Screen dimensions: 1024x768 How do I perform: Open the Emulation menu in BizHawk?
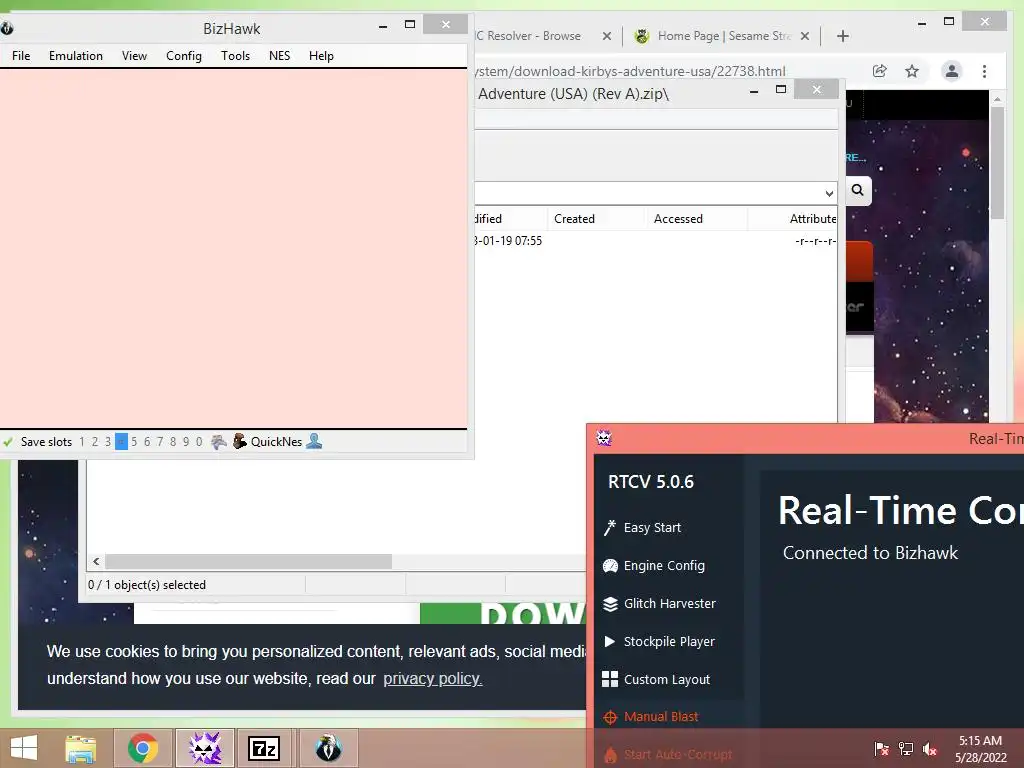(76, 56)
